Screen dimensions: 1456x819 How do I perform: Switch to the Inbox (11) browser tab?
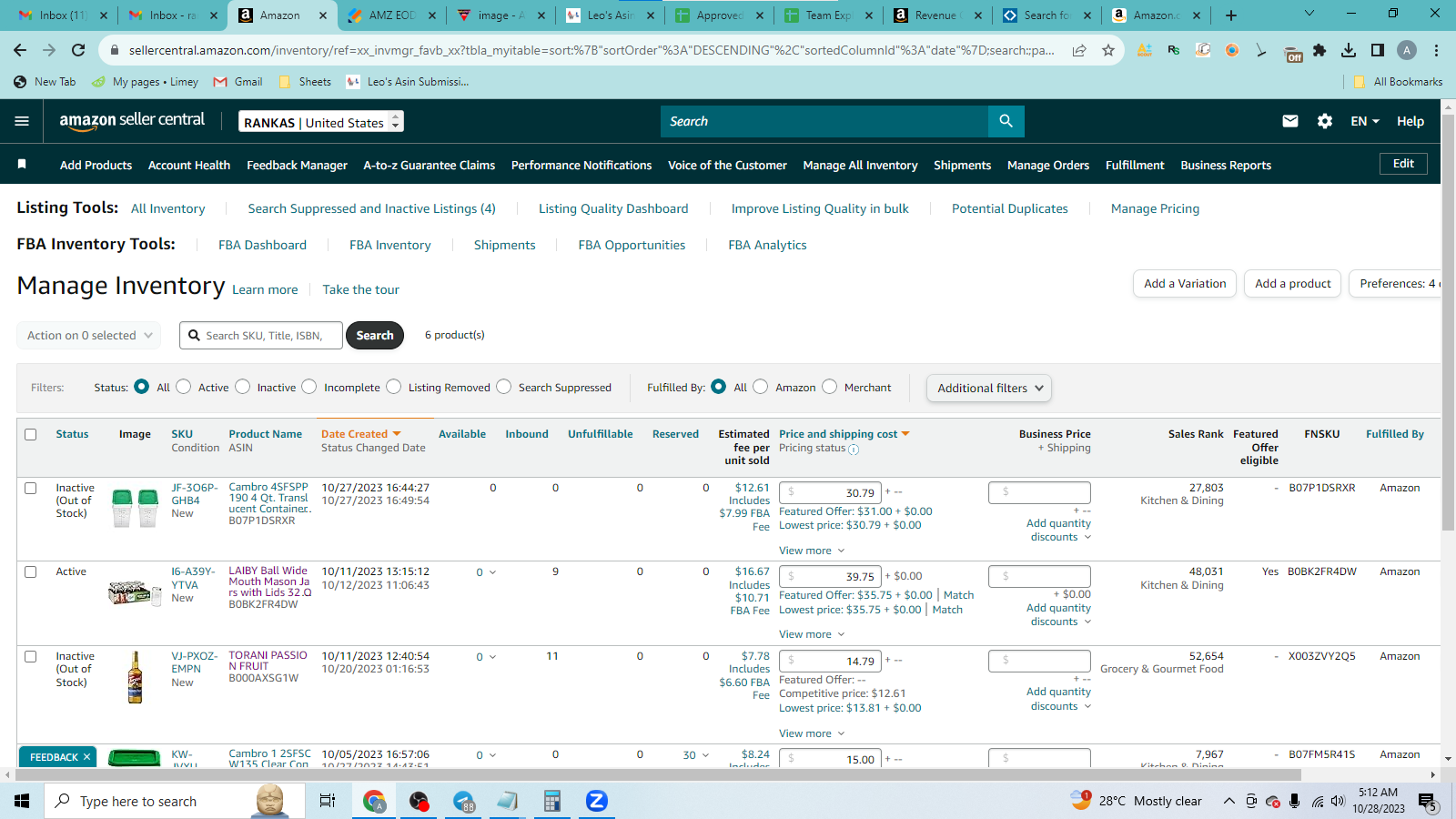(x=63, y=15)
